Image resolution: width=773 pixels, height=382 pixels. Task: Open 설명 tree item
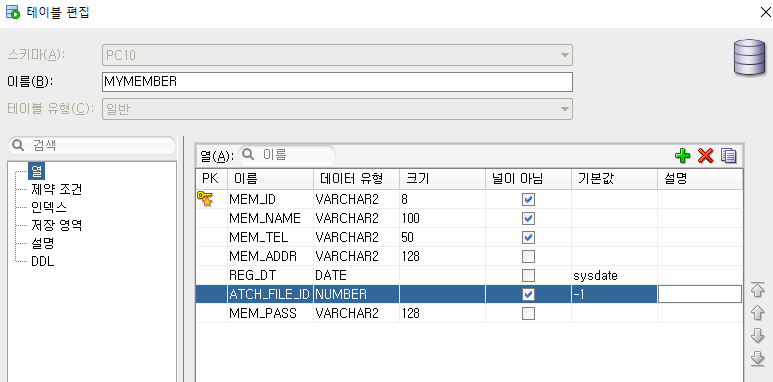[42, 243]
